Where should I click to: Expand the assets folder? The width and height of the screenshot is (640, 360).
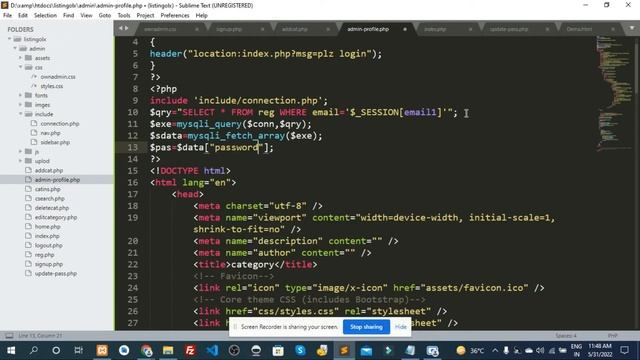pyautogui.click(x=20, y=58)
